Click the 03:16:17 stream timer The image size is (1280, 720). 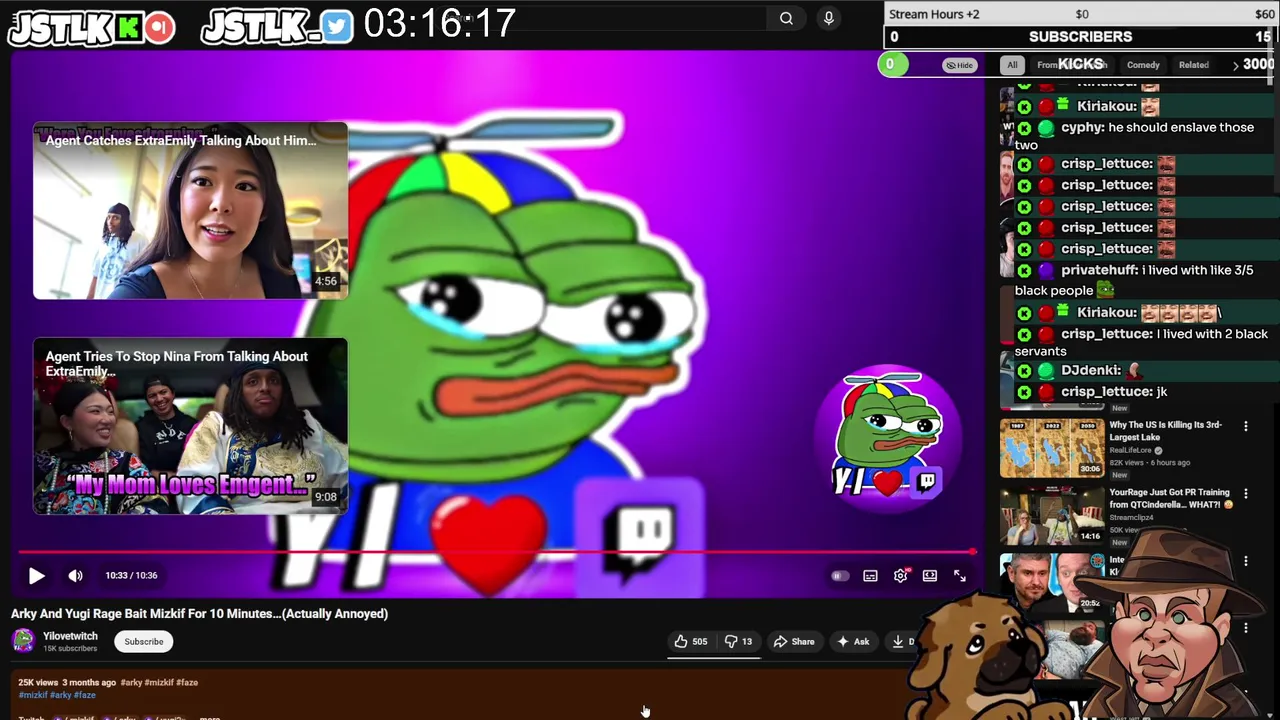[440, 24]
